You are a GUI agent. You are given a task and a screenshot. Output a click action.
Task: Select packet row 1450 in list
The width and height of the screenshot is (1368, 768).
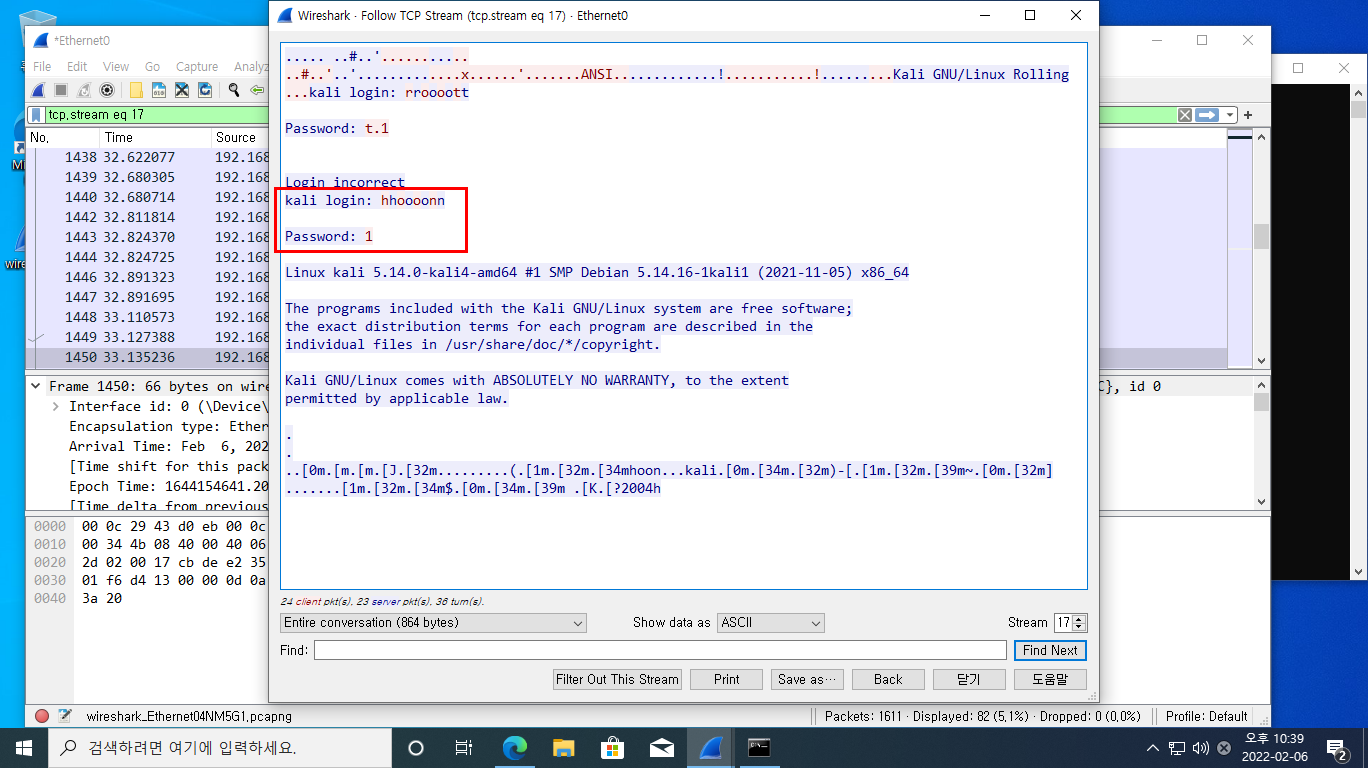click(x=148, y=357)
